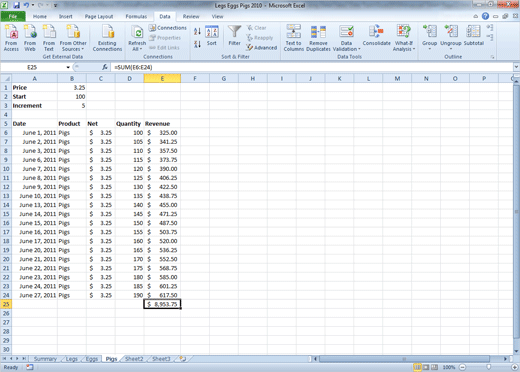This screenshot has height=372, width=520.
Task: Switch to the Home tab
Action: (x=40, y=16)
